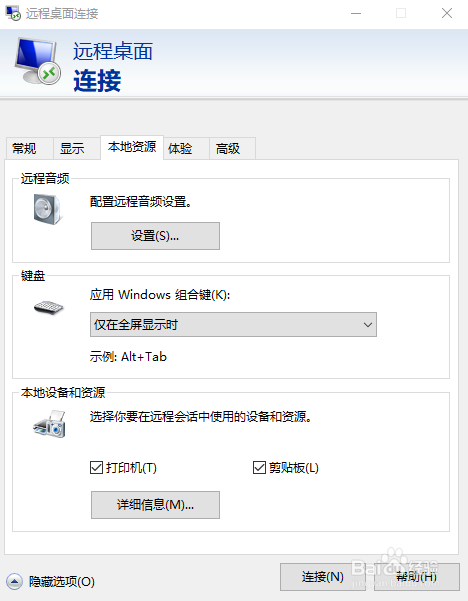The height and width of the screenshot is (601, 468).
Task: Click the large computer monitor banner icon
Action: pyautogui.click(x=38, y=61)
